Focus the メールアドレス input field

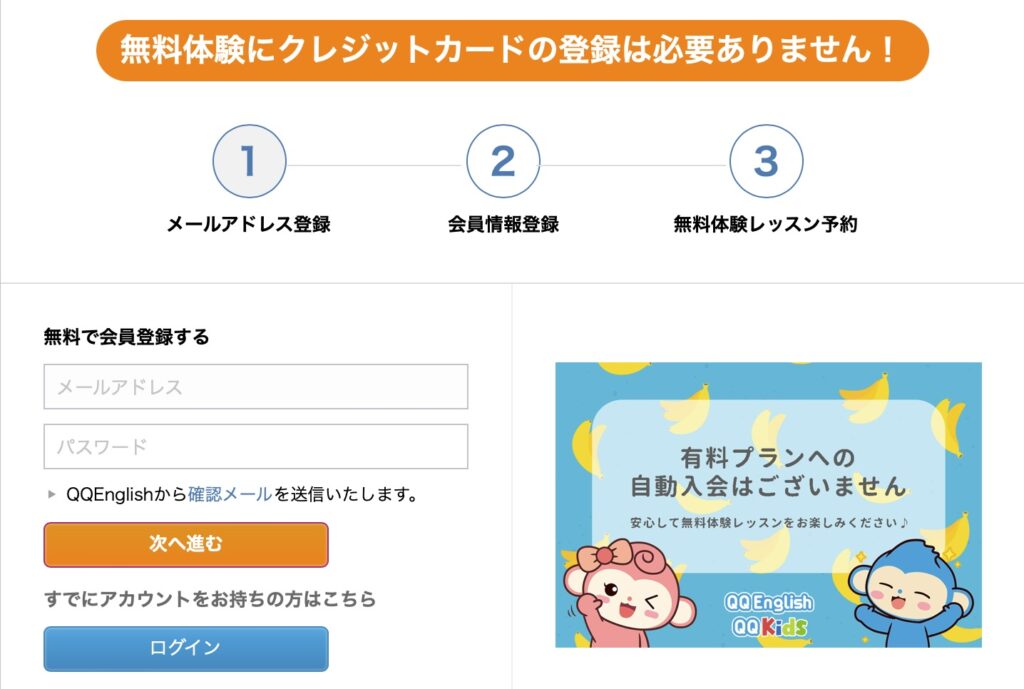(256, 387)
